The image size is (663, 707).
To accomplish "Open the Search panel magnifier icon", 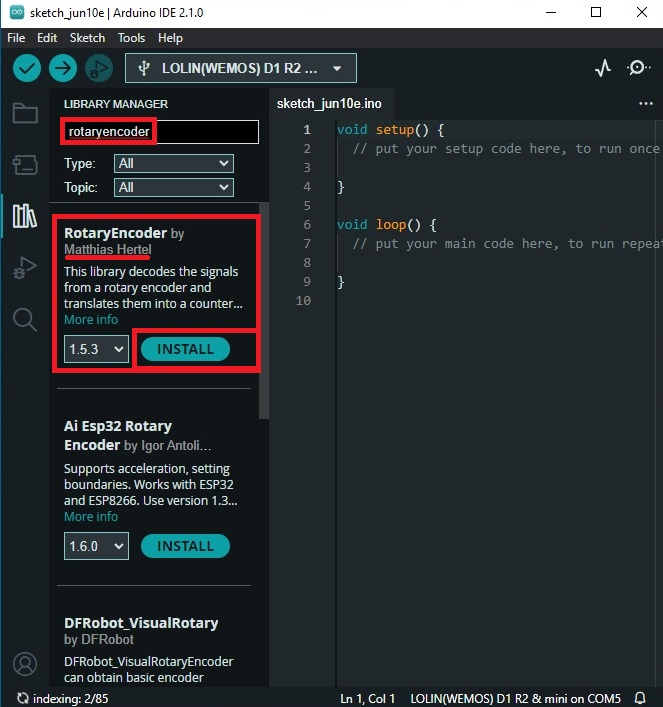I will [25, 320].
